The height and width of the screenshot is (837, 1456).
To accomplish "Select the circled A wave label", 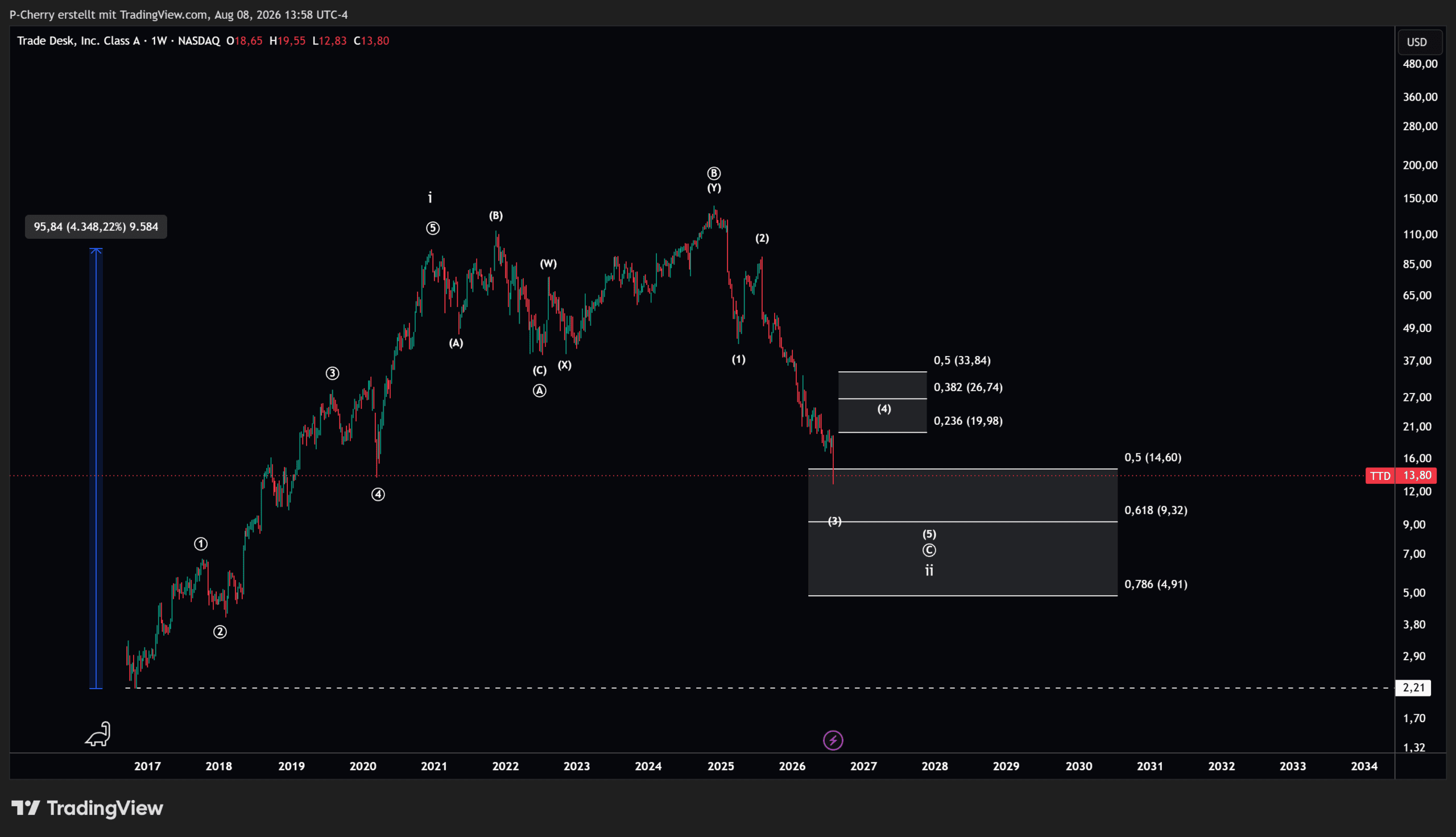I will 539,391.
